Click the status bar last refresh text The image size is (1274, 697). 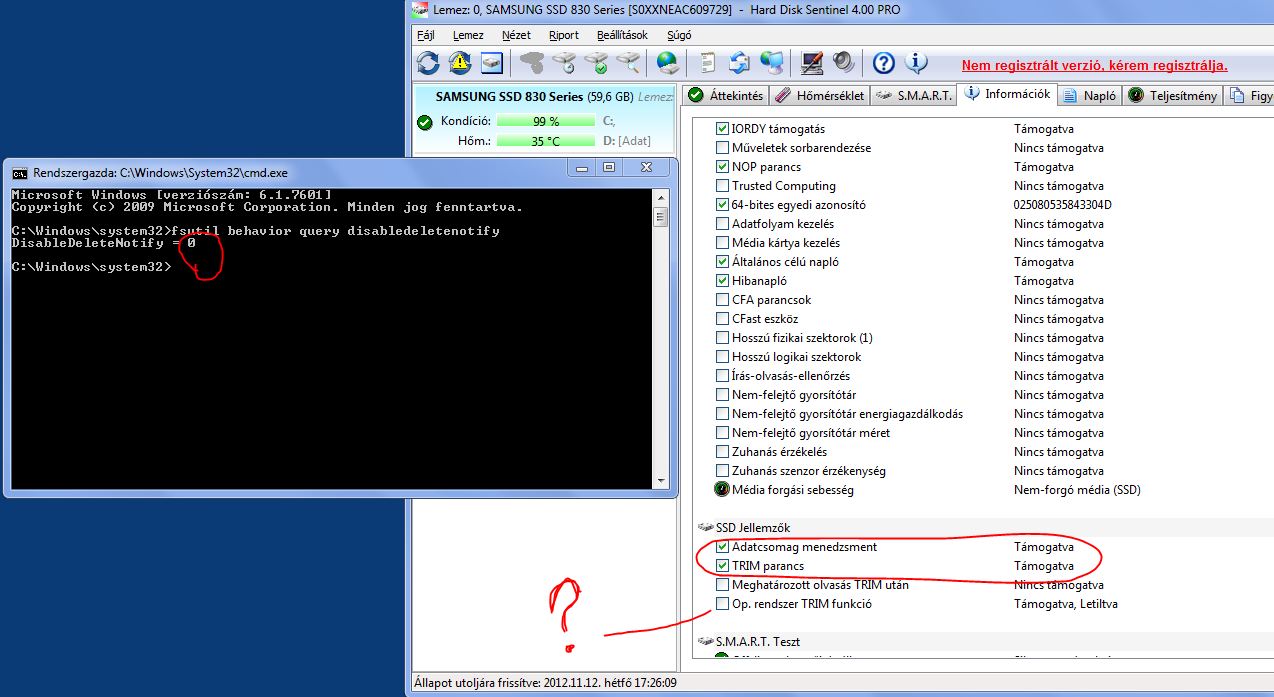point(546,684)
